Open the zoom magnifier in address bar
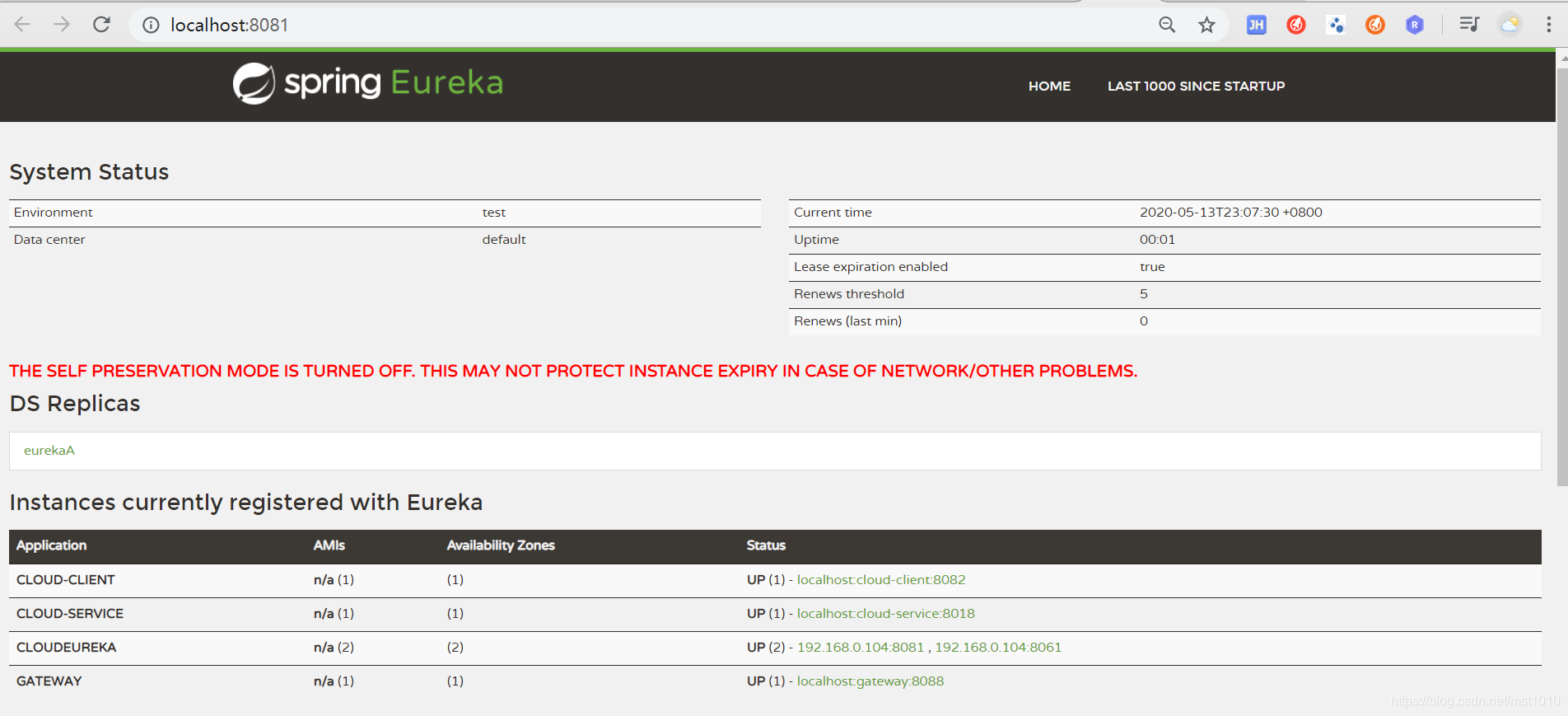 1167,25
